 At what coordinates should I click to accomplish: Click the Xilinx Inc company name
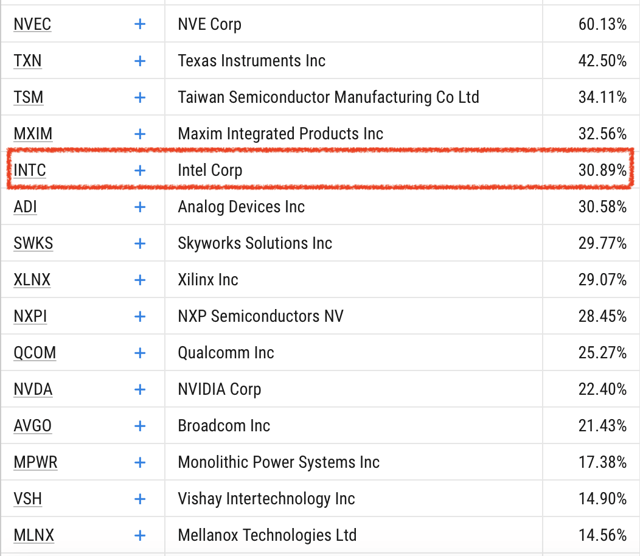[x=208, y=280]
